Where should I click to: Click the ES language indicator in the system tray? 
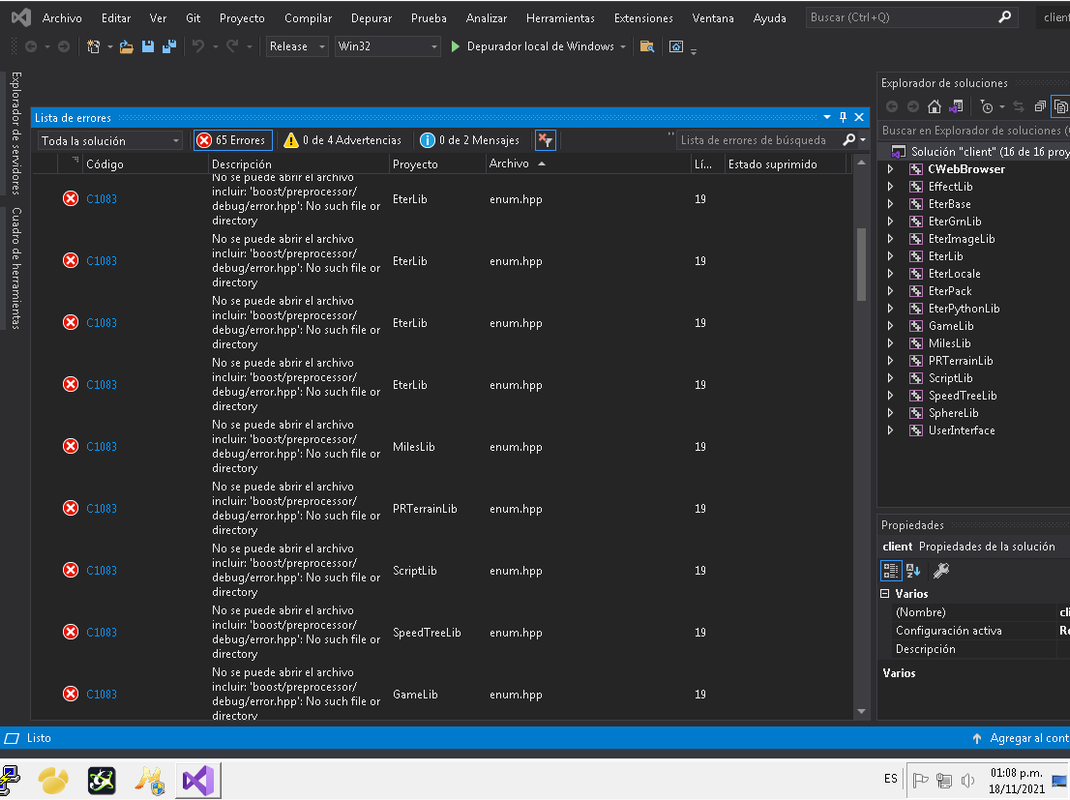pyautogui.click(x=891, y=779)
